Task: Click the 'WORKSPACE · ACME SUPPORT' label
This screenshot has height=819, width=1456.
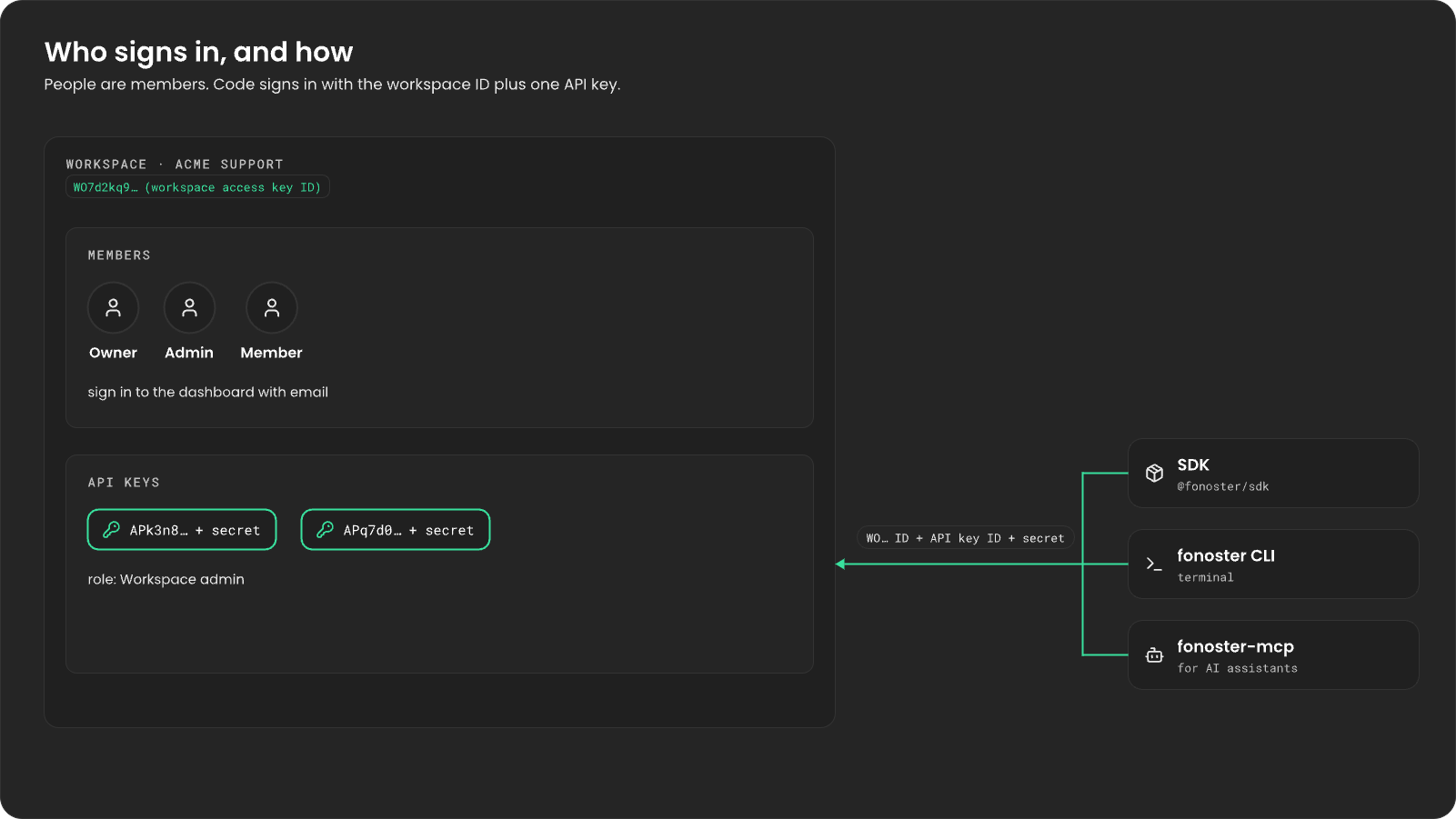Action: pyautogui.click(x=175, y=165)
